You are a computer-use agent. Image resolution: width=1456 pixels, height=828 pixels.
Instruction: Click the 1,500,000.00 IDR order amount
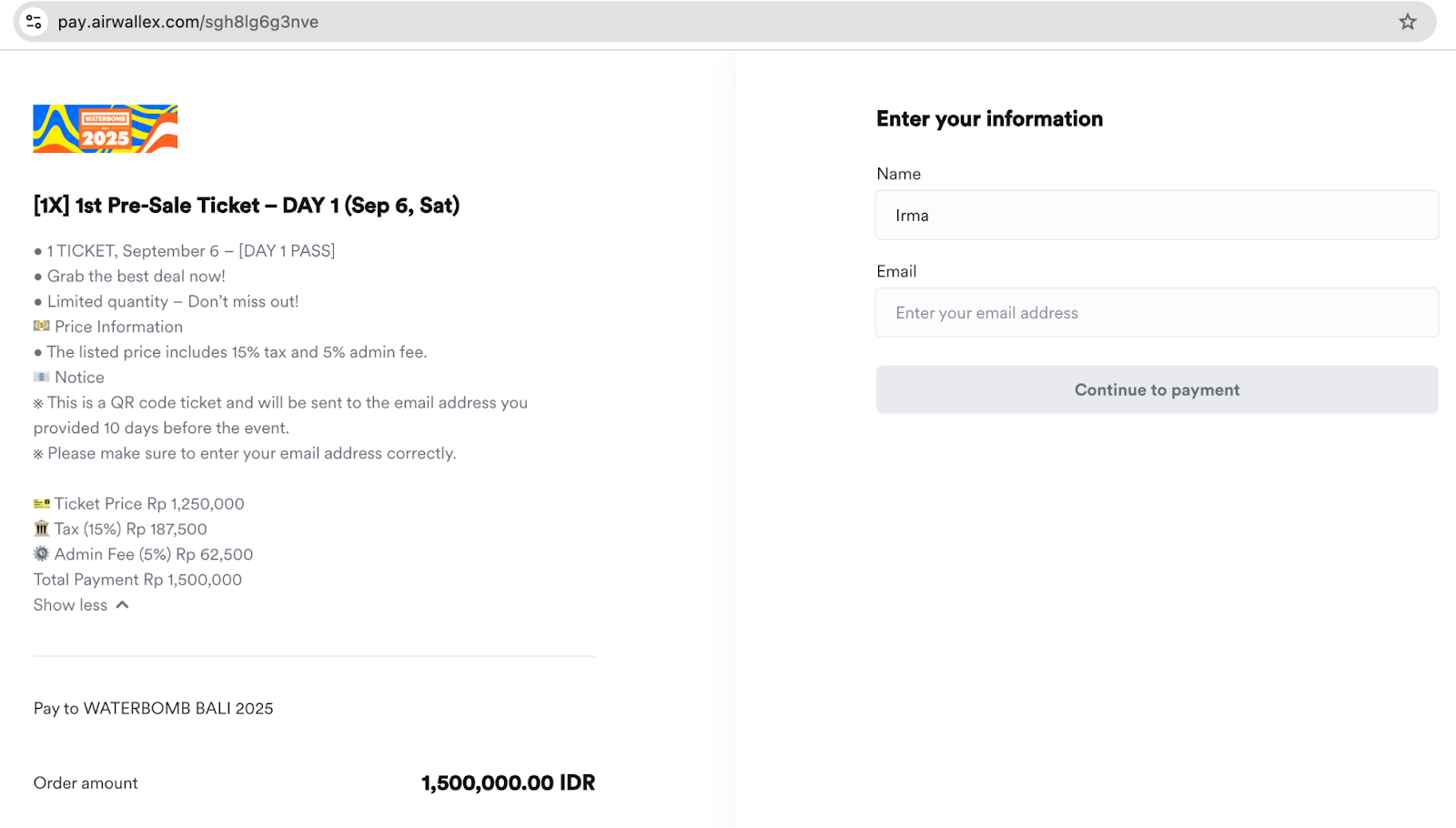click(x=508, y=783)
